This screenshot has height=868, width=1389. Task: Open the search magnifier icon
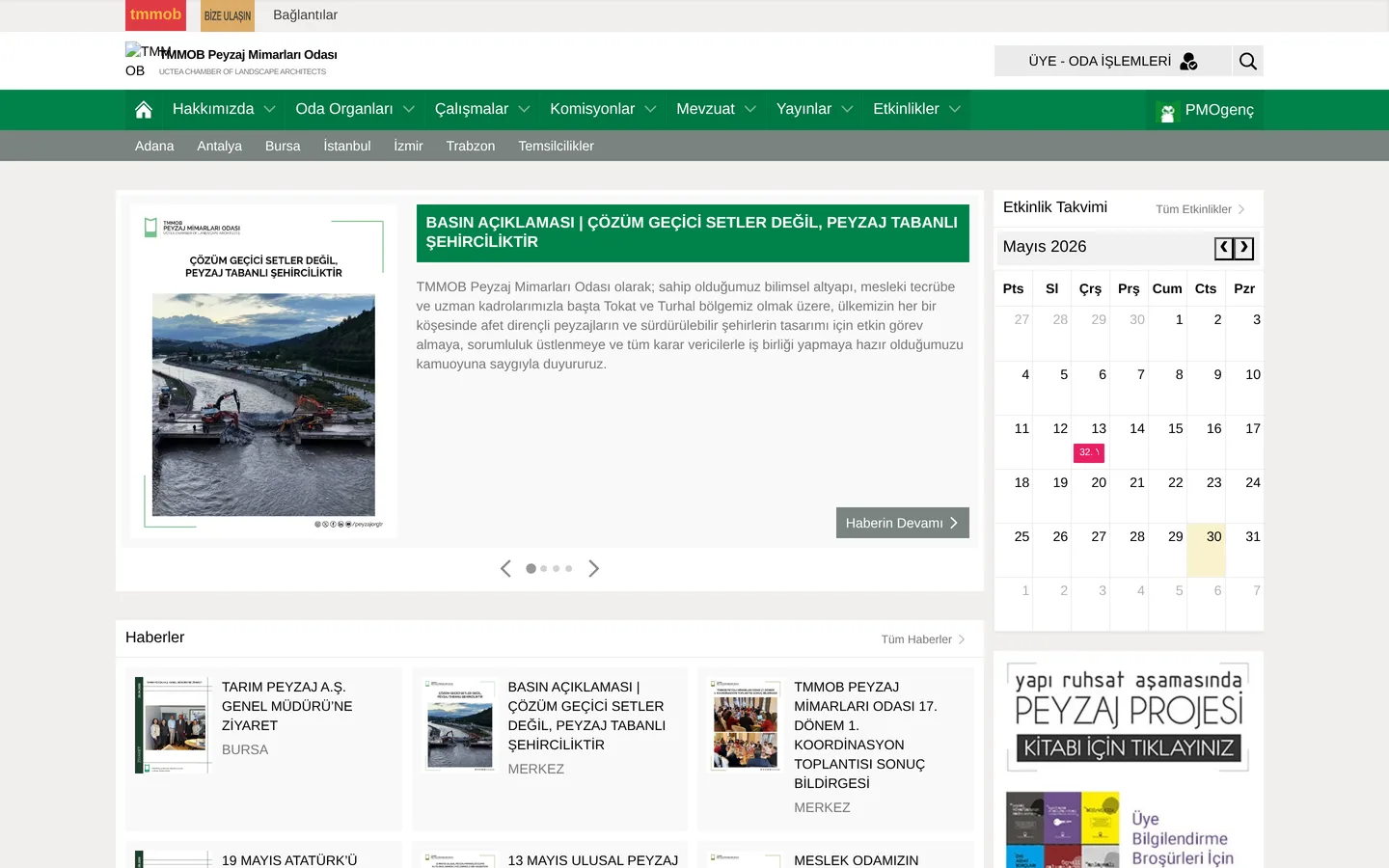point(1248,61)
